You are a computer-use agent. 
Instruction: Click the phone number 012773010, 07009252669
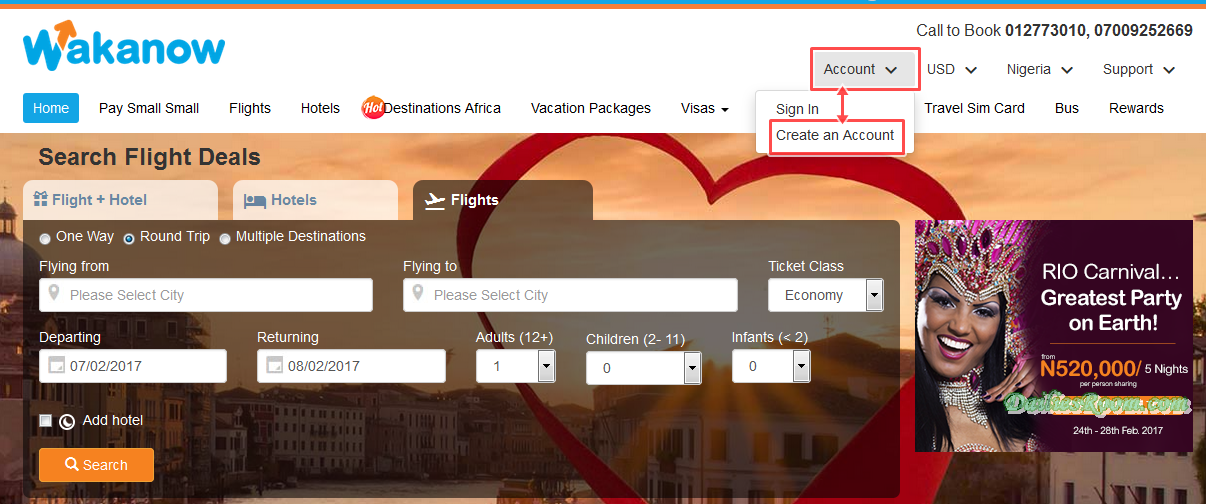pos(1099,31)
